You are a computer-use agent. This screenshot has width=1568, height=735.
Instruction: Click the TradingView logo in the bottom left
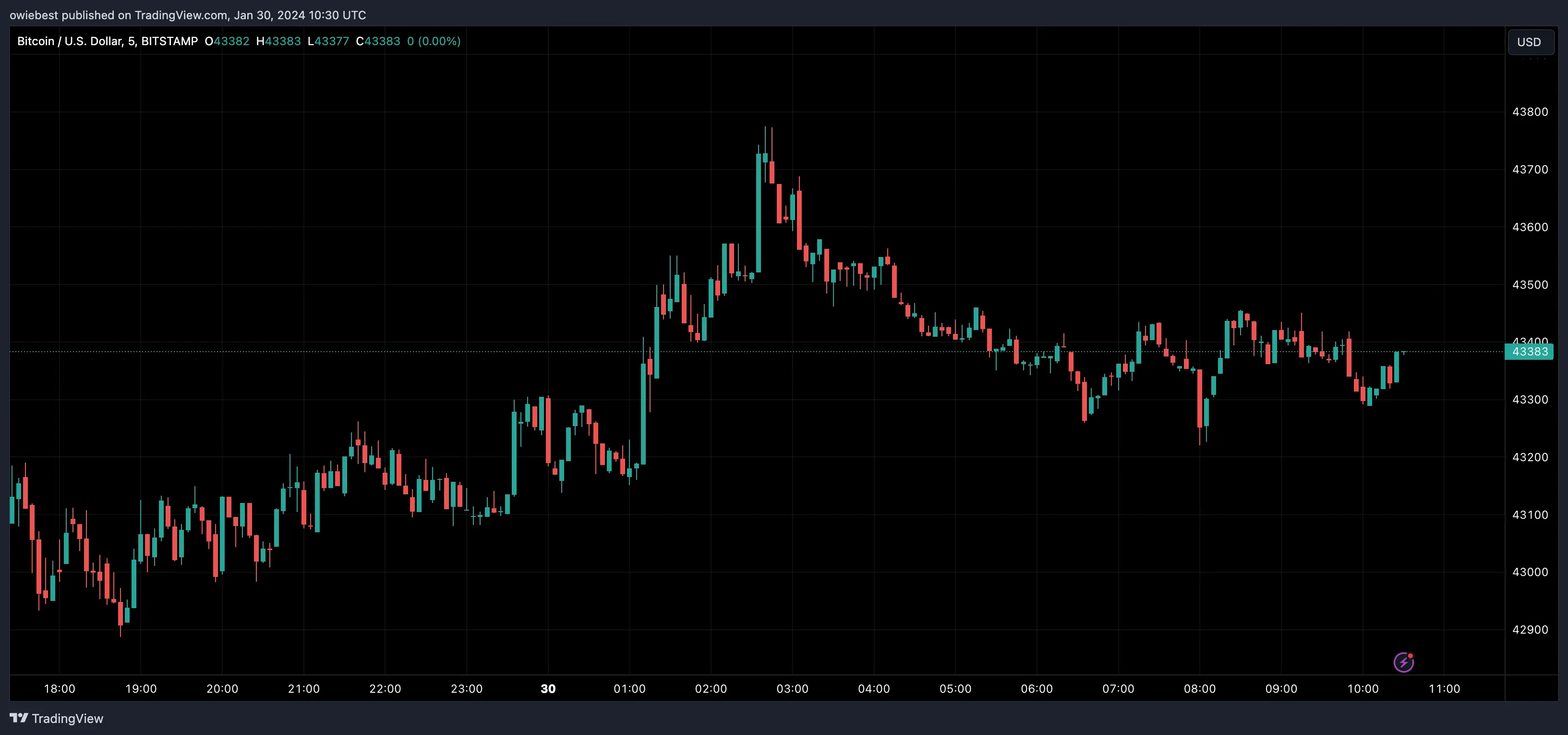click(57, 719)
